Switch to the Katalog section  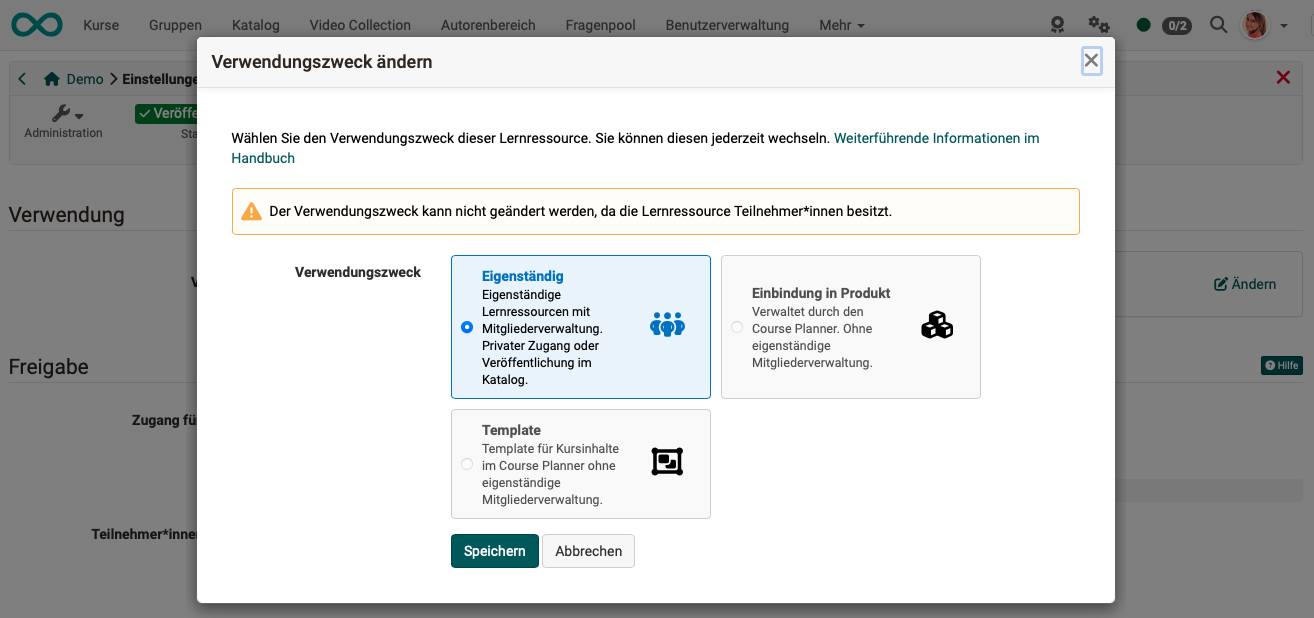click(255, 25)
